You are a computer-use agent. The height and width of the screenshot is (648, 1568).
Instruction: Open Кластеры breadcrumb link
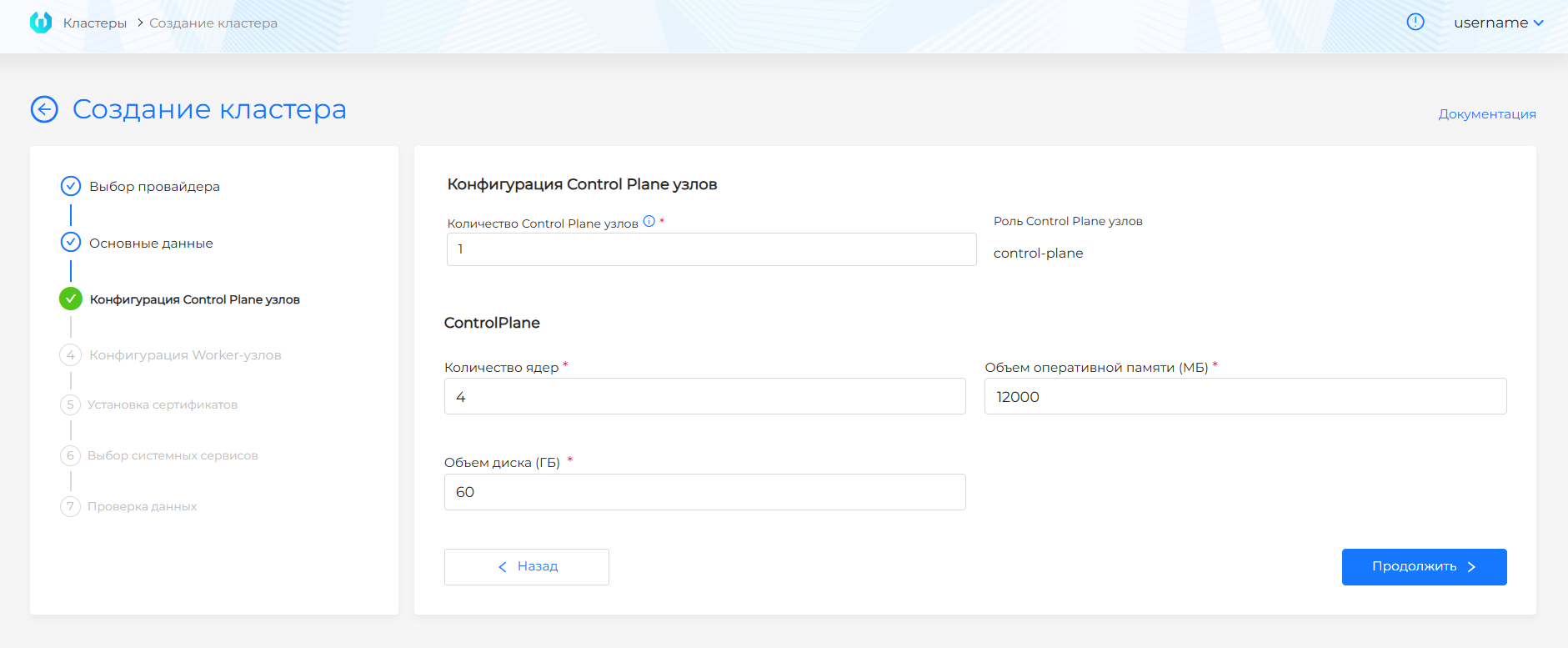[x=95, y=23]
